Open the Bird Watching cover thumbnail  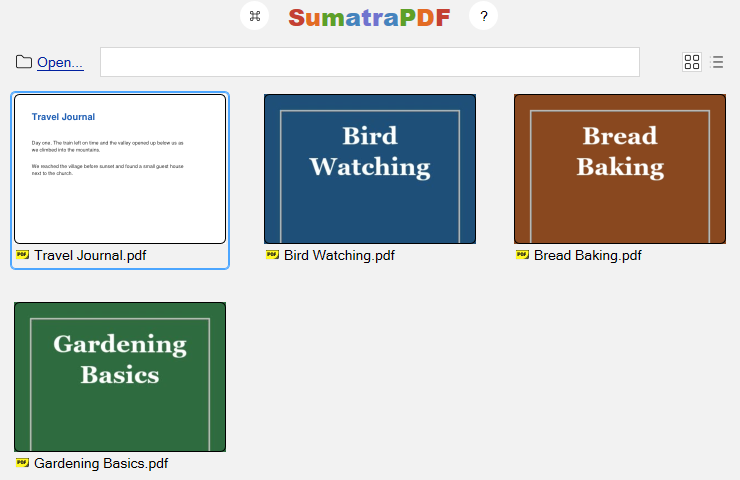point(370,169)
